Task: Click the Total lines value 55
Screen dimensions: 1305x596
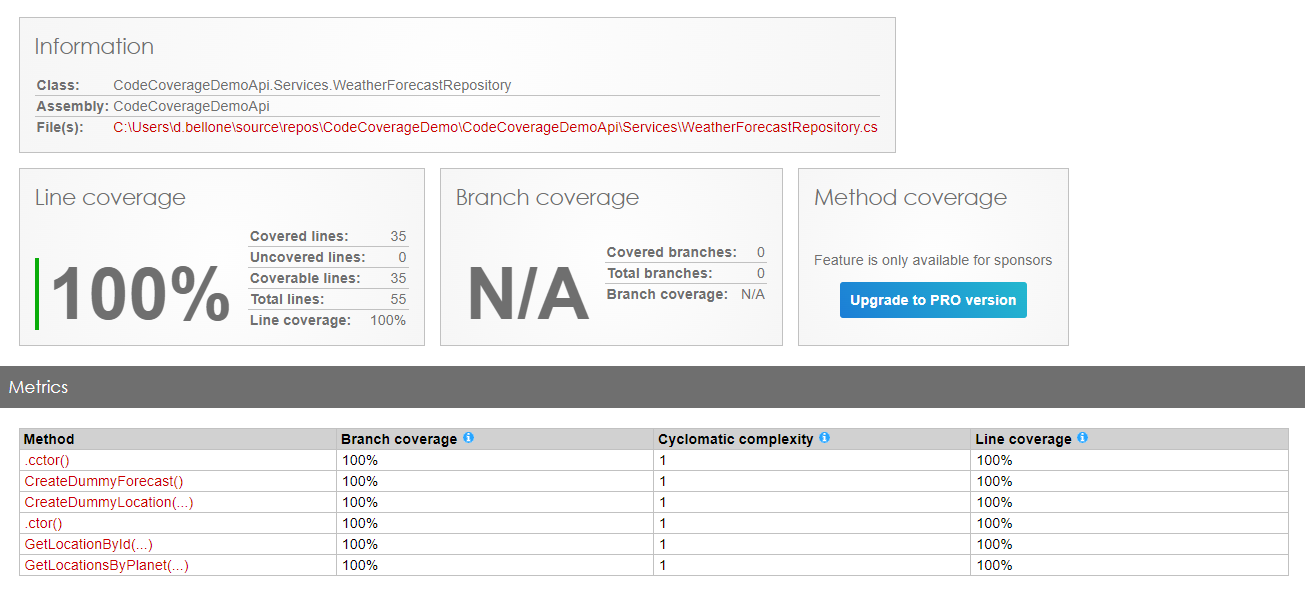Action: point(398,300)
